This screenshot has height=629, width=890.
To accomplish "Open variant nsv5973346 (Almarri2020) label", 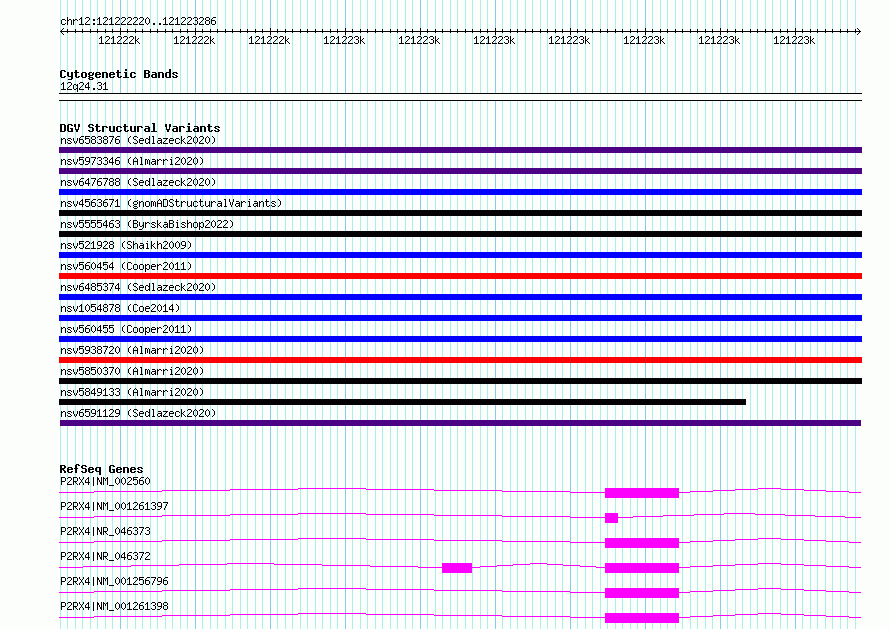I will pos(132,161).
